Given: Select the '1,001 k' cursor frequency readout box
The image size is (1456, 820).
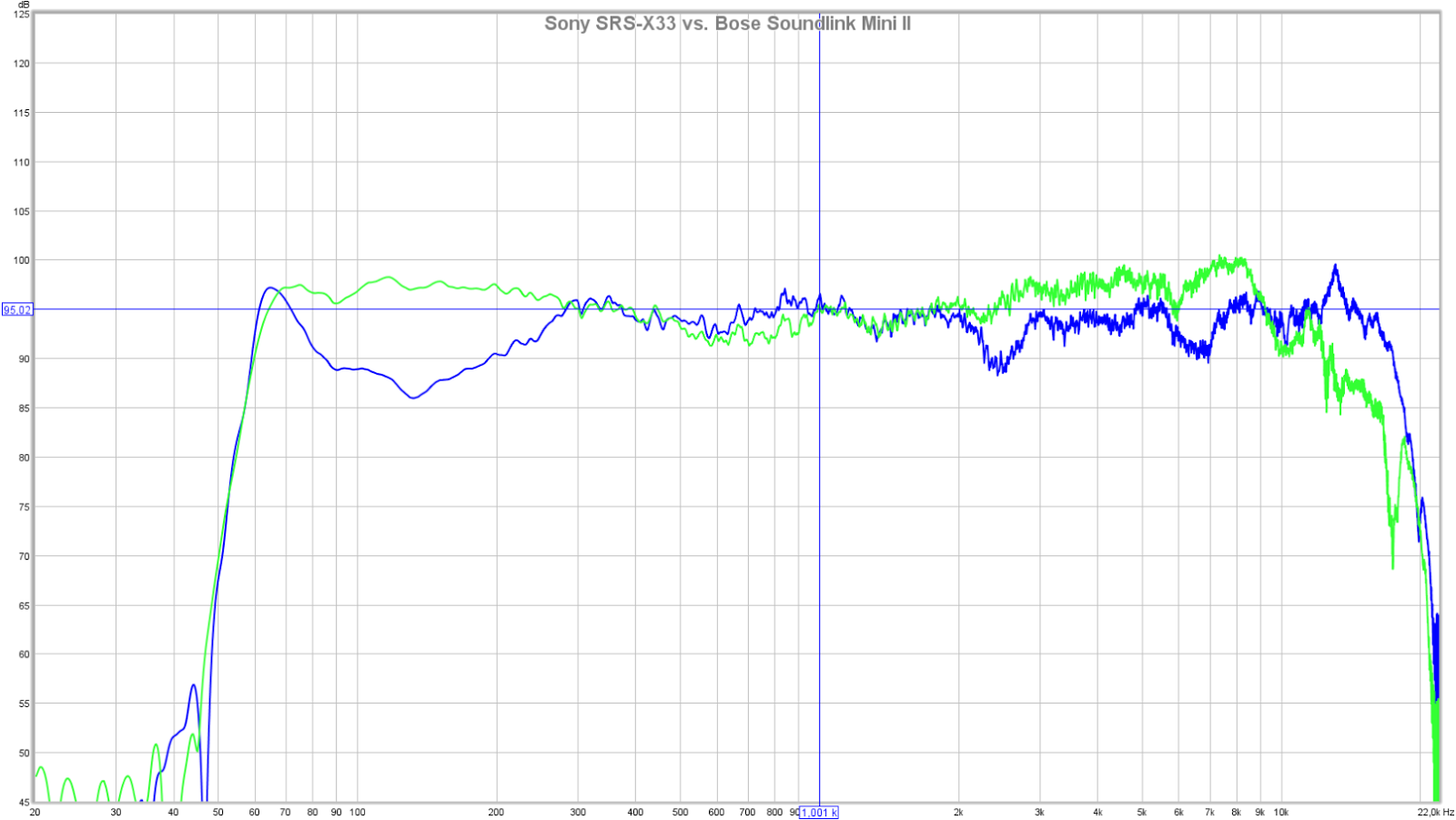Looking at the screenshot, I should point(819,812).
